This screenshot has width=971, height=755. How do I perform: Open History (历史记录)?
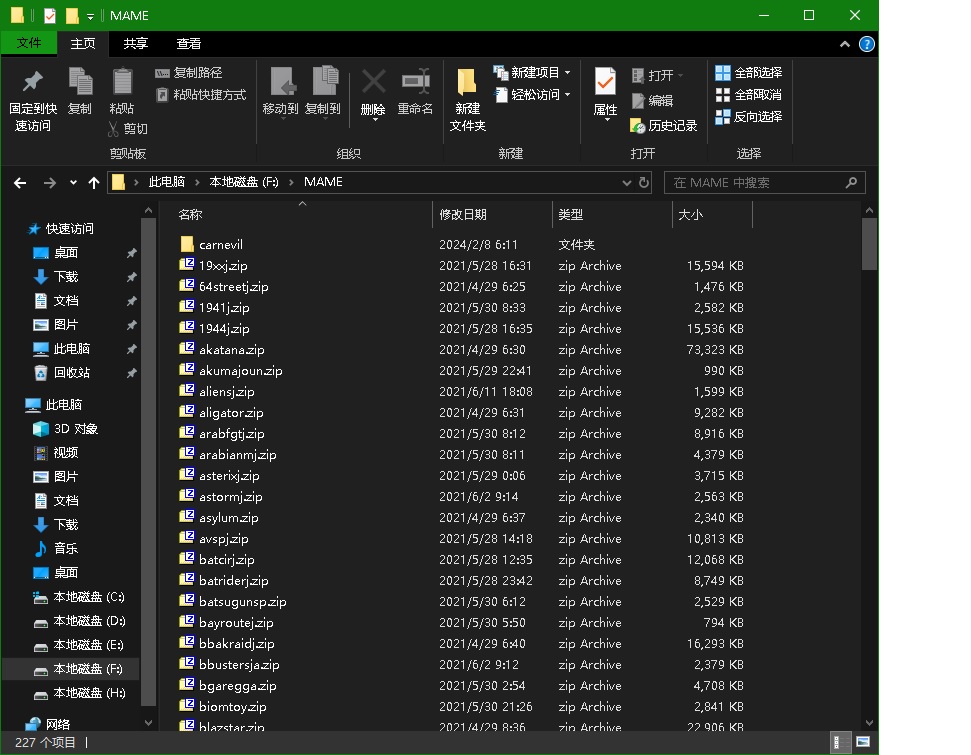click(x=664, y=126)
